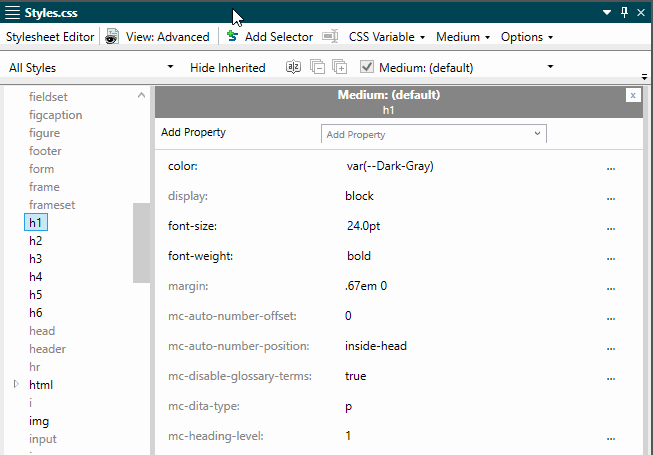653x455 pixels.
Task: Open the Options menu
Action: [527, 37]
